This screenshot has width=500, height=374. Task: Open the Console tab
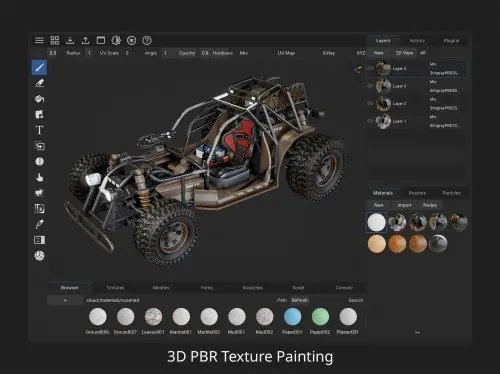344,288
